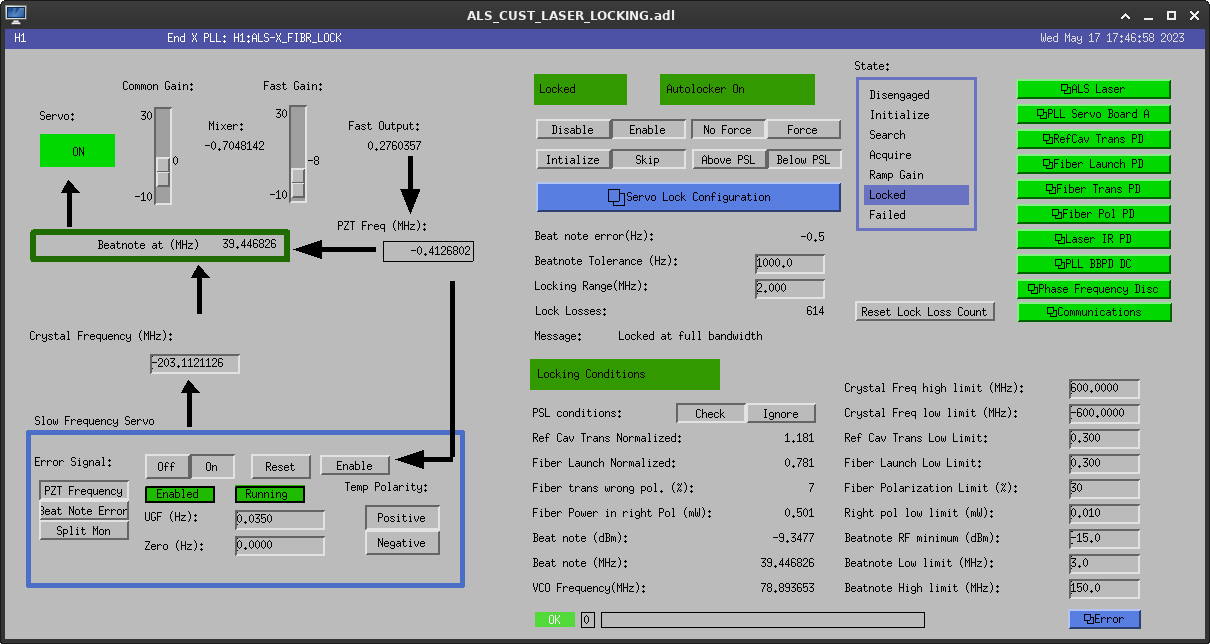Toggle the Servo ON button
The height and width of the screenshot is (644, 1210).
pyautogui.click(x=78, y=151)
